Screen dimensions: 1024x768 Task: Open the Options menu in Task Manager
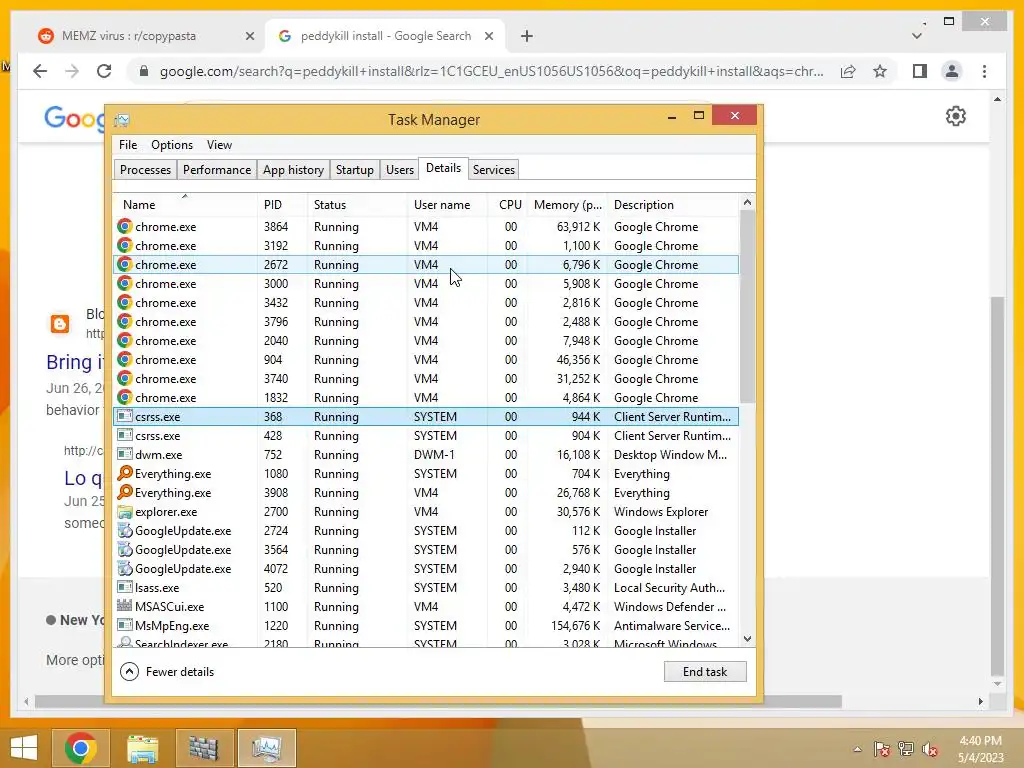tap(172, 145)
